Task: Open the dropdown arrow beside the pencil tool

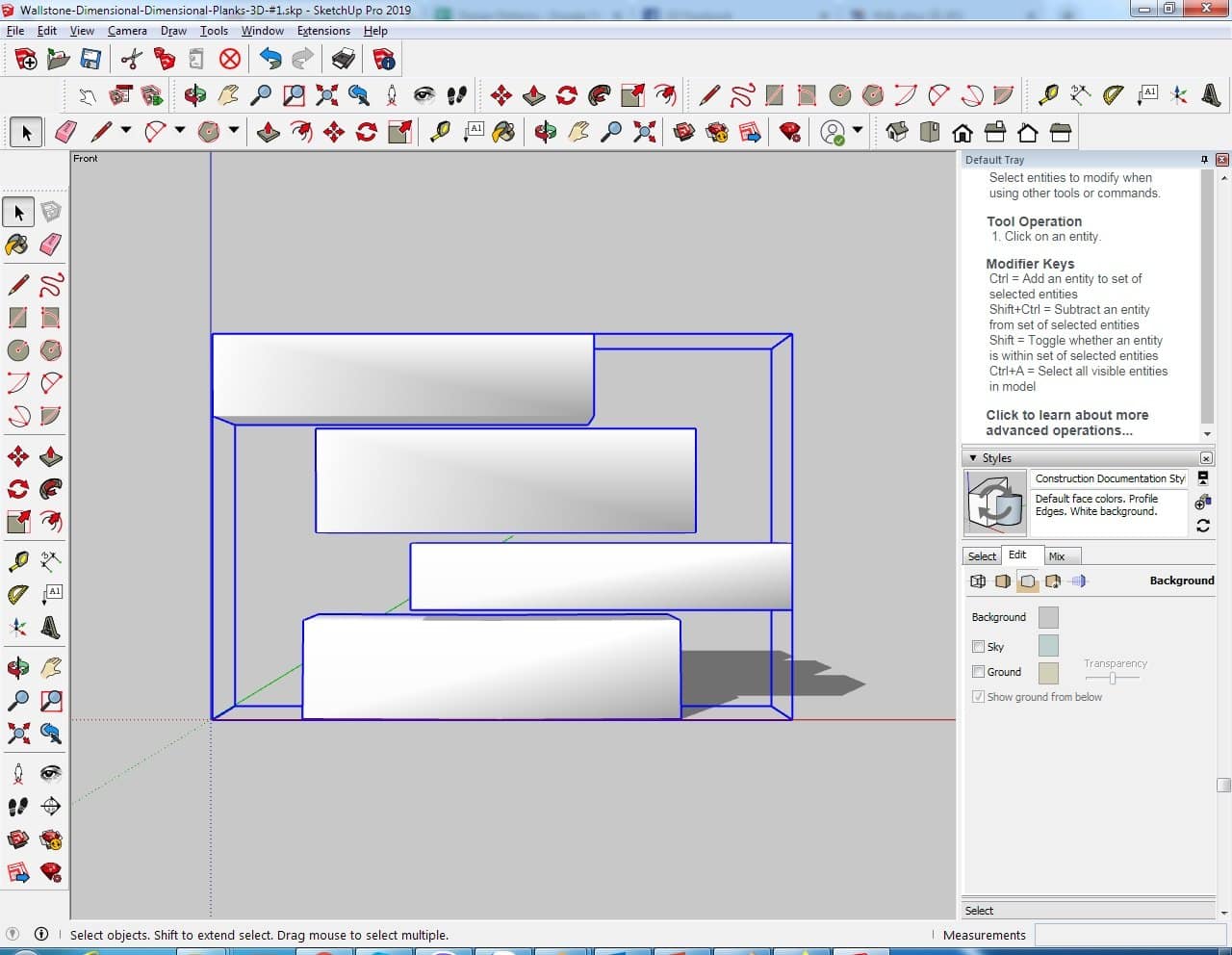Action: tap(126, 131)
